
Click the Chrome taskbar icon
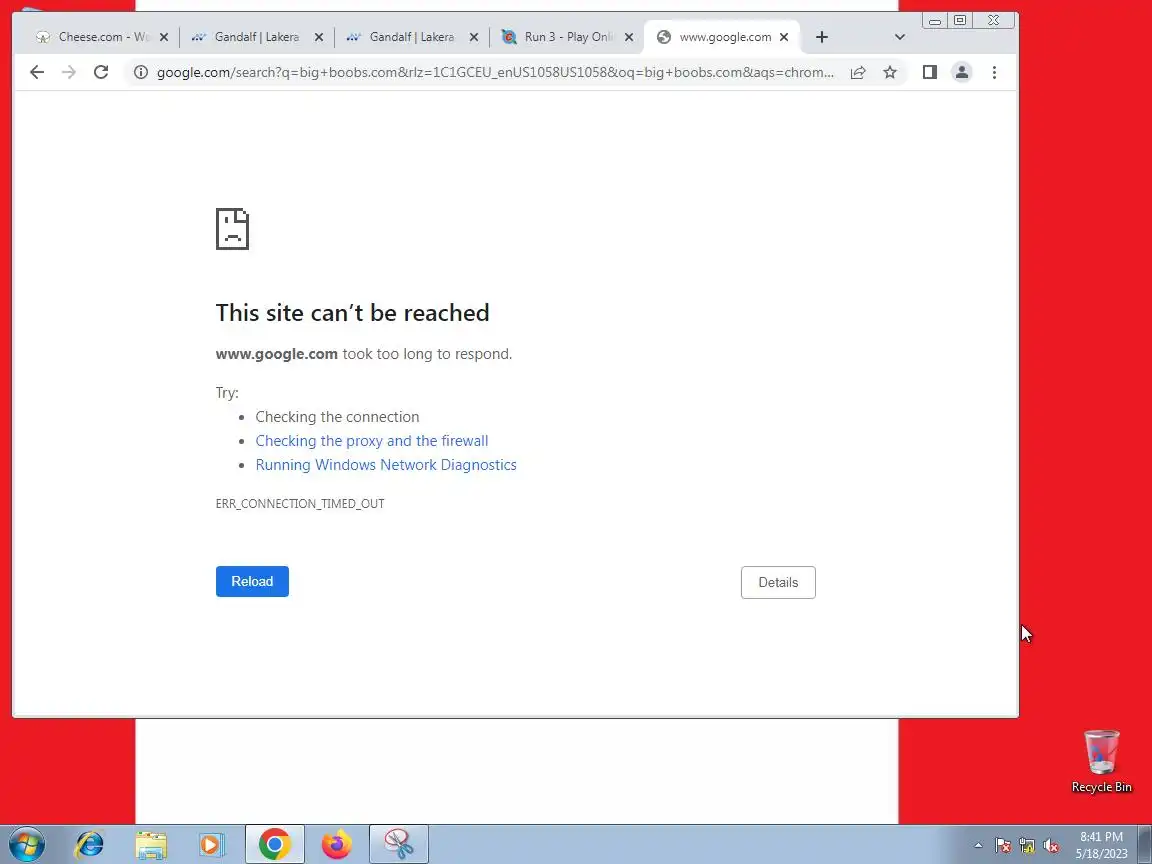275,845
